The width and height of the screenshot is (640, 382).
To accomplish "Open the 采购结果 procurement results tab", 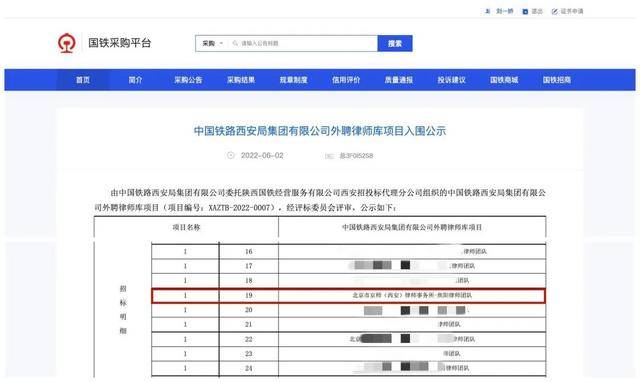I will coord(241,80).
